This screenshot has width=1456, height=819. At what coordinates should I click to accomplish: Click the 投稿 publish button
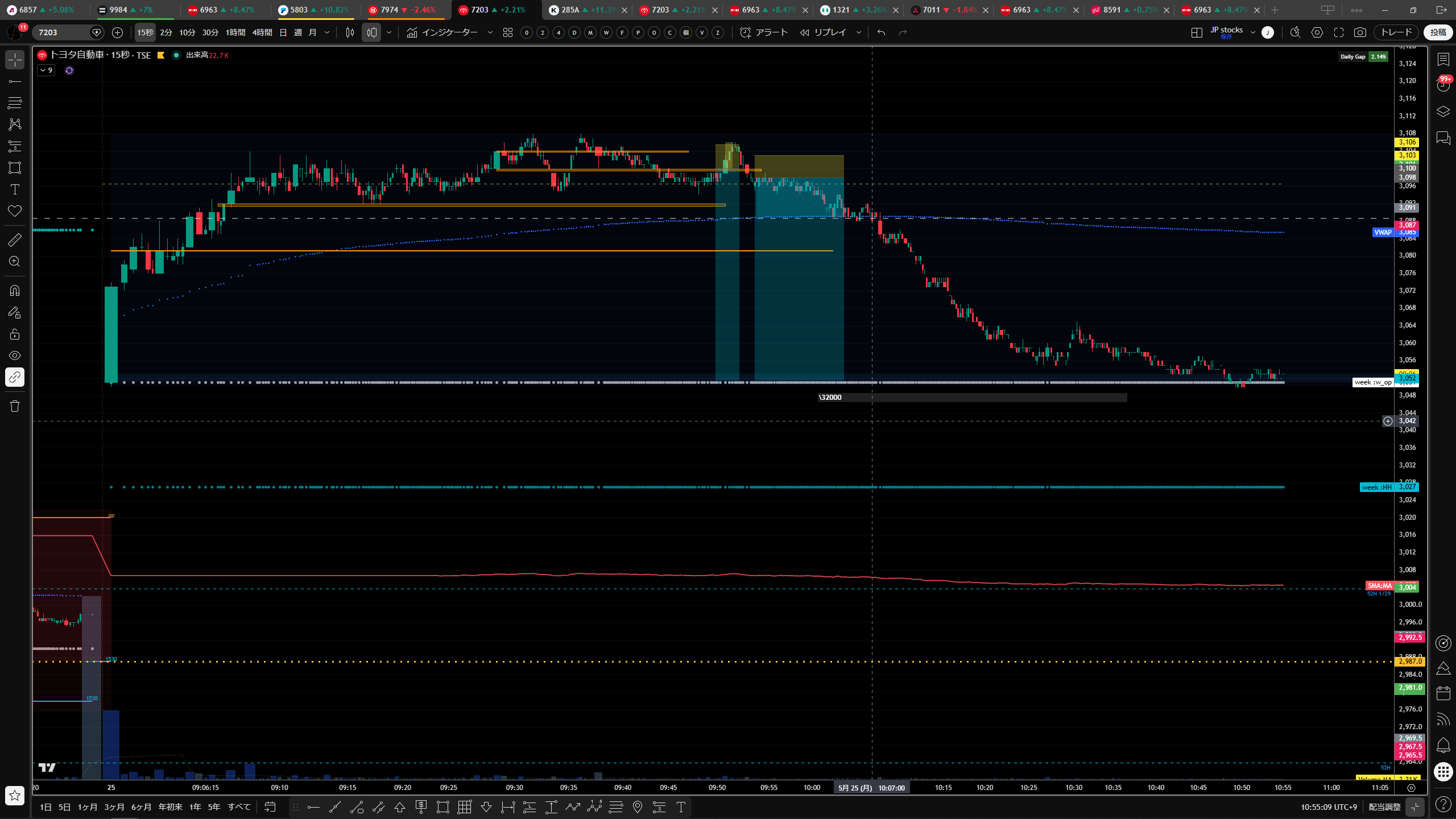click(x=1438, y=32)
